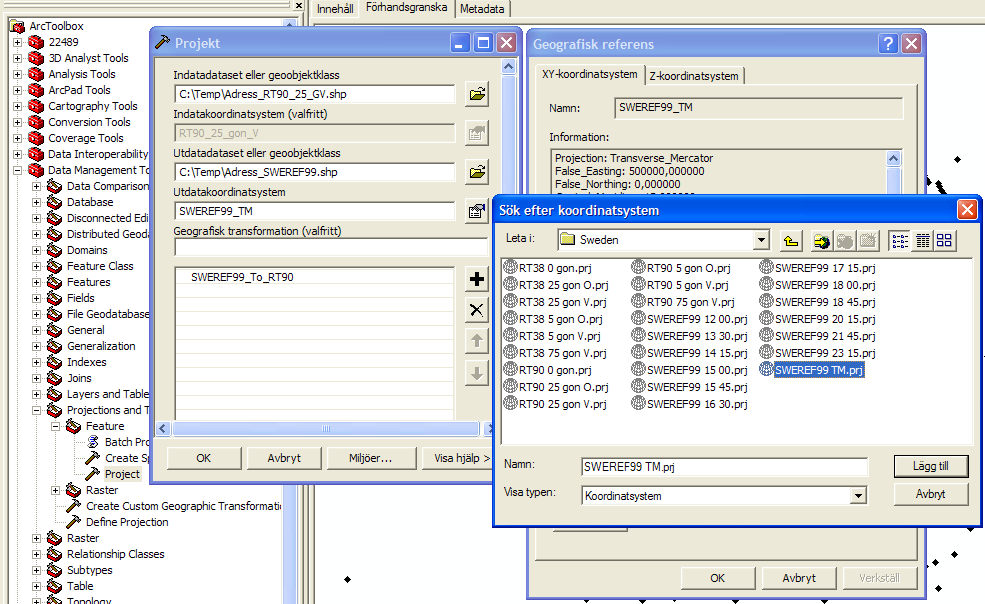Image resolution: width=985 pixels, height=604 pixels.
Task: Select ArcToolbox root node
Action: click(56, 26)
